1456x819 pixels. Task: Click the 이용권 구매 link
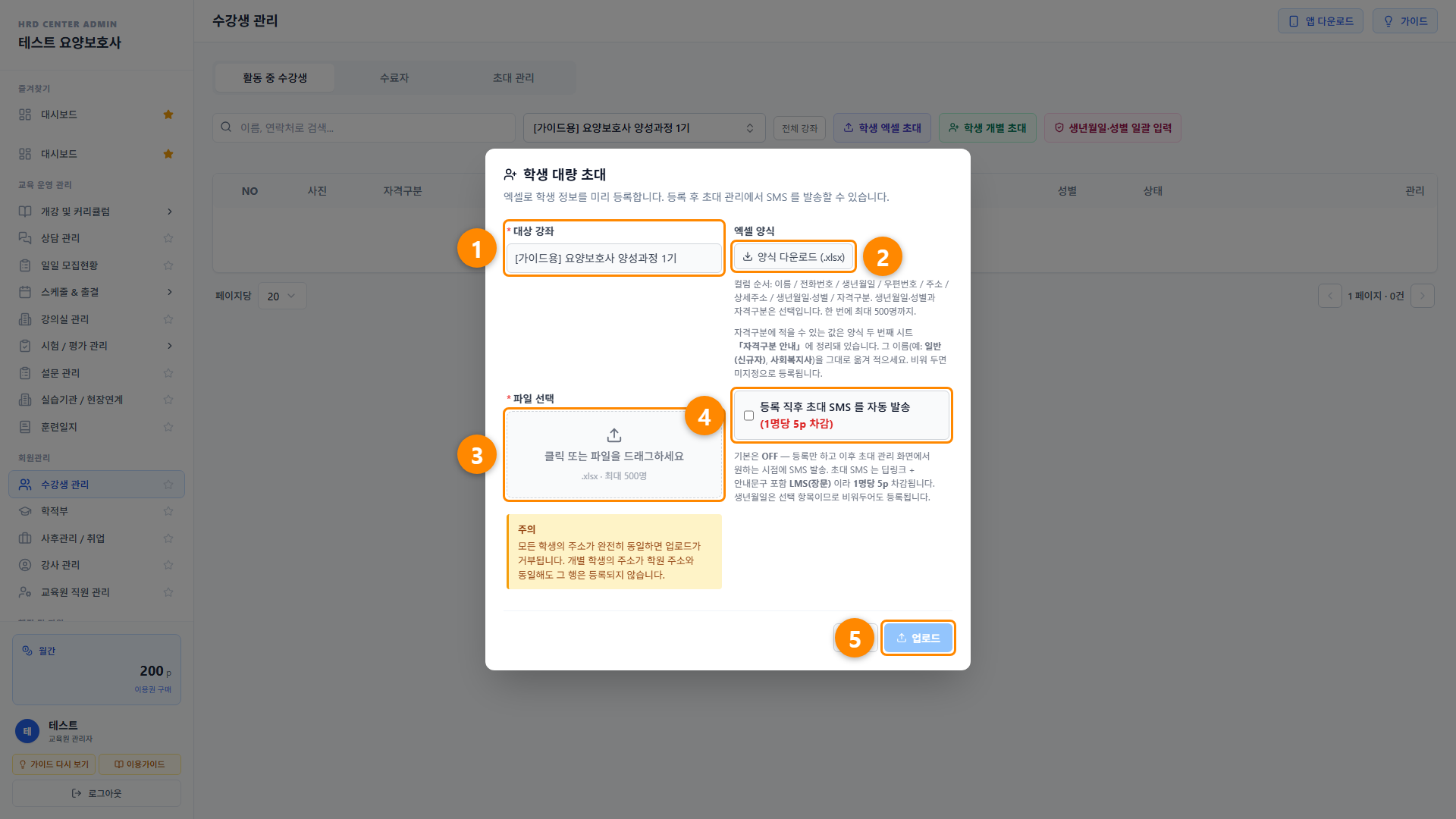point(152,690)
